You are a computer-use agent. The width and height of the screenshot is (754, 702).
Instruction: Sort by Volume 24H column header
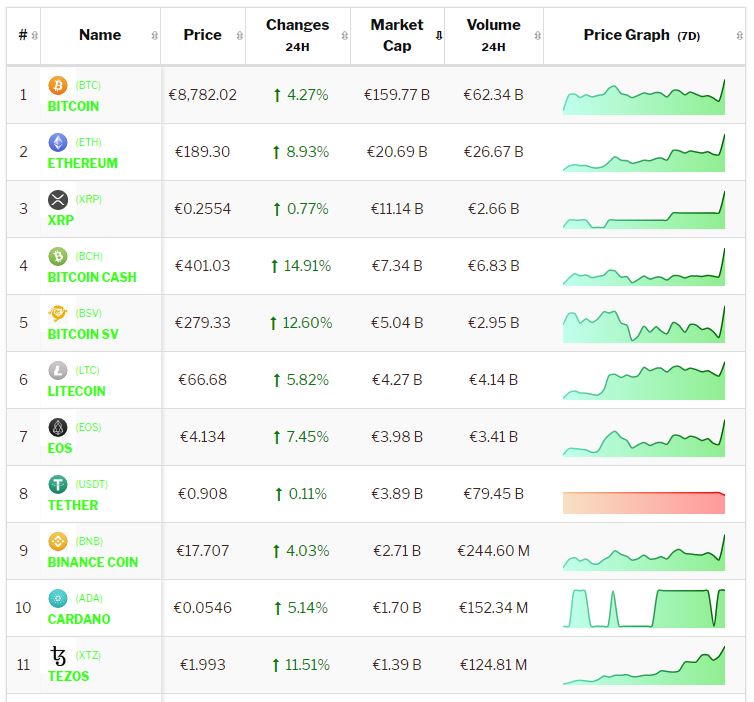pos(493,35)
